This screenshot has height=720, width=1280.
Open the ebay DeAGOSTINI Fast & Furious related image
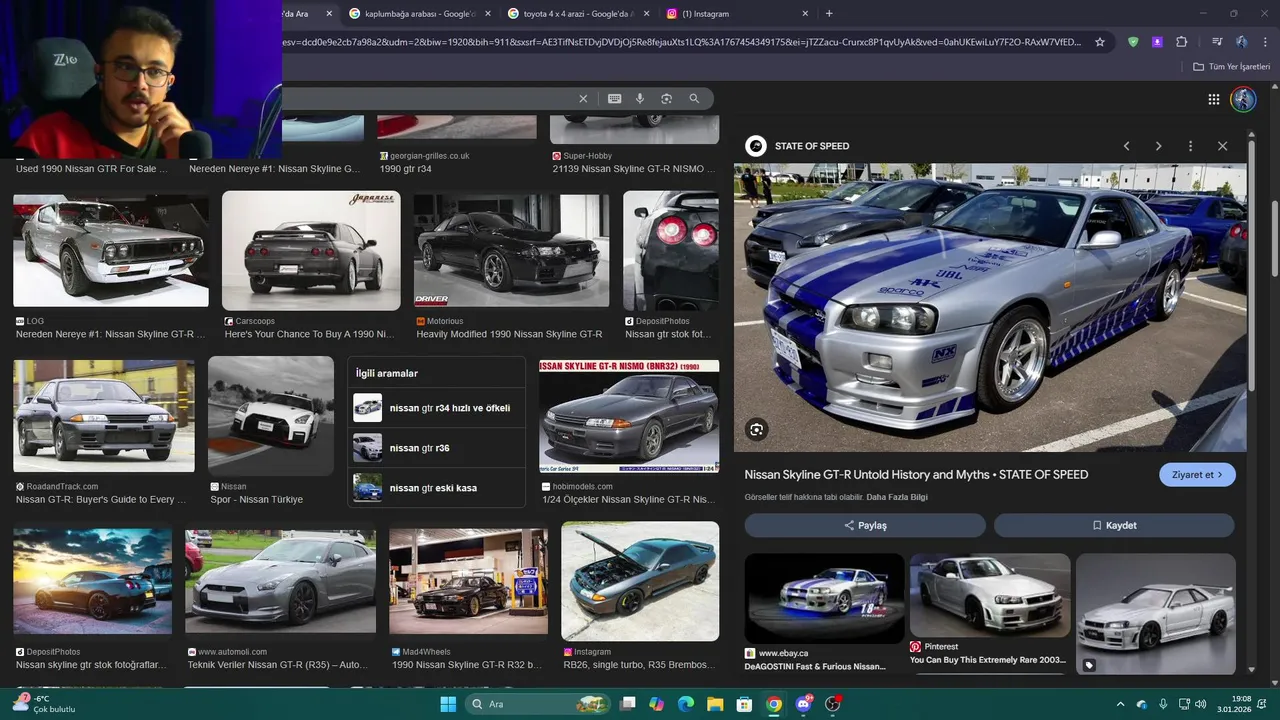click(825, 599)
